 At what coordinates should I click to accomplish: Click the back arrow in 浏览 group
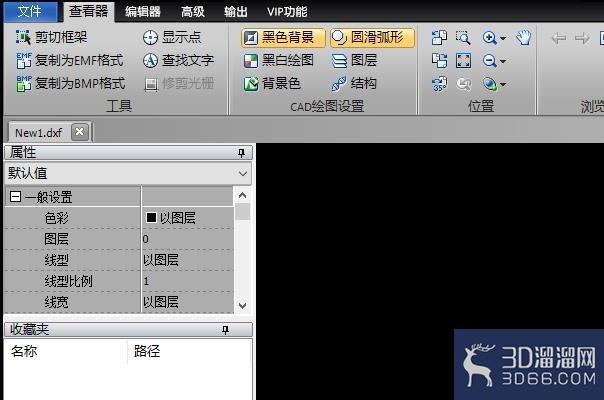coord(559,38)
